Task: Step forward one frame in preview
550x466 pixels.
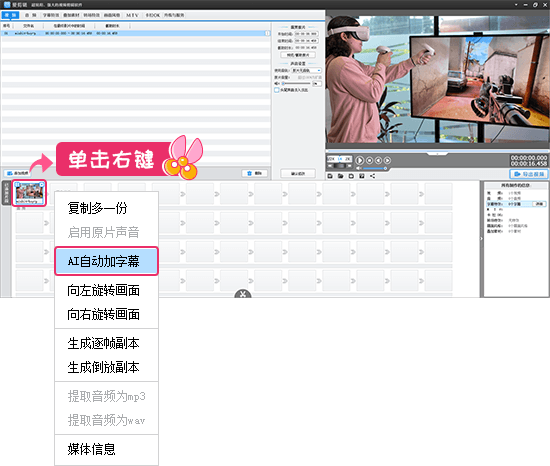Action: click(387, 160)
